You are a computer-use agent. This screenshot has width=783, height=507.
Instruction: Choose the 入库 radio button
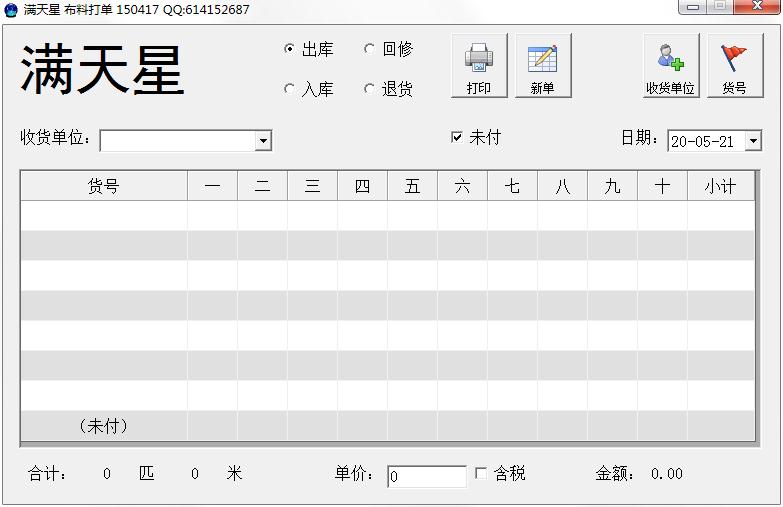point(290,89)
